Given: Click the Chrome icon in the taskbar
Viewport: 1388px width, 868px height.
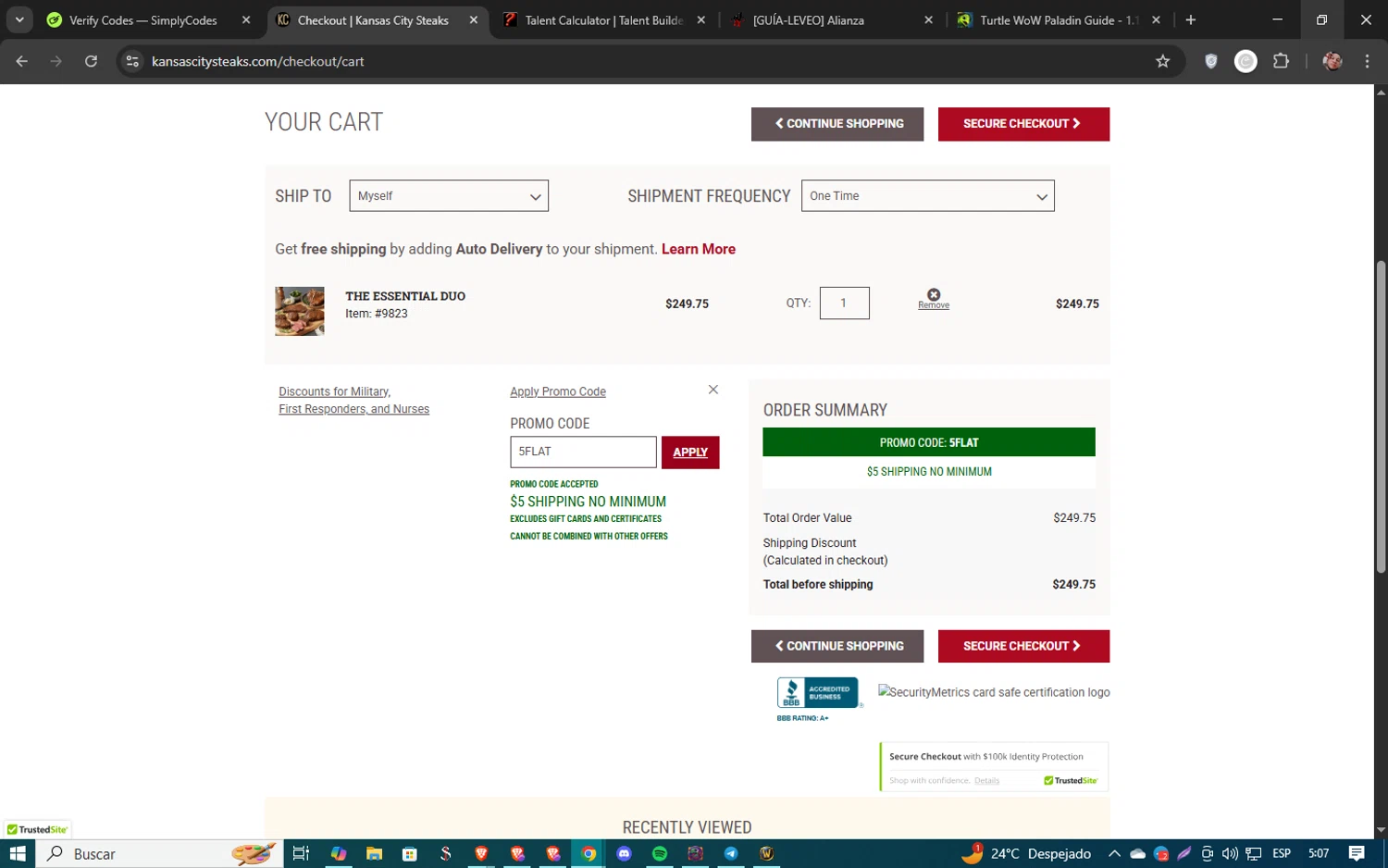Looking at the screenshot, I should (589, 853).
